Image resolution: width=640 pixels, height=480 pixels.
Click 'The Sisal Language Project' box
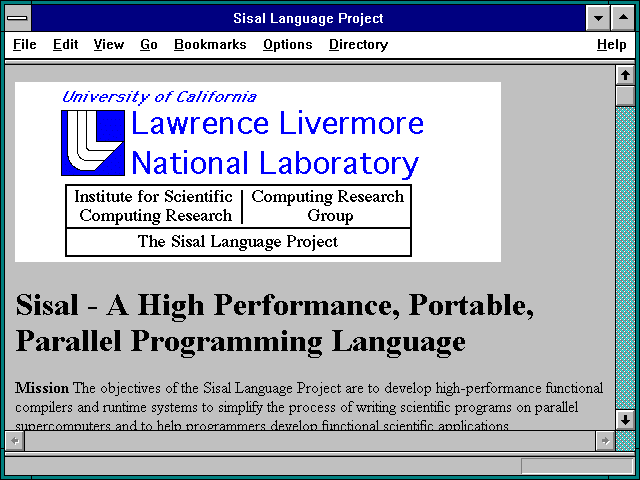238,242
